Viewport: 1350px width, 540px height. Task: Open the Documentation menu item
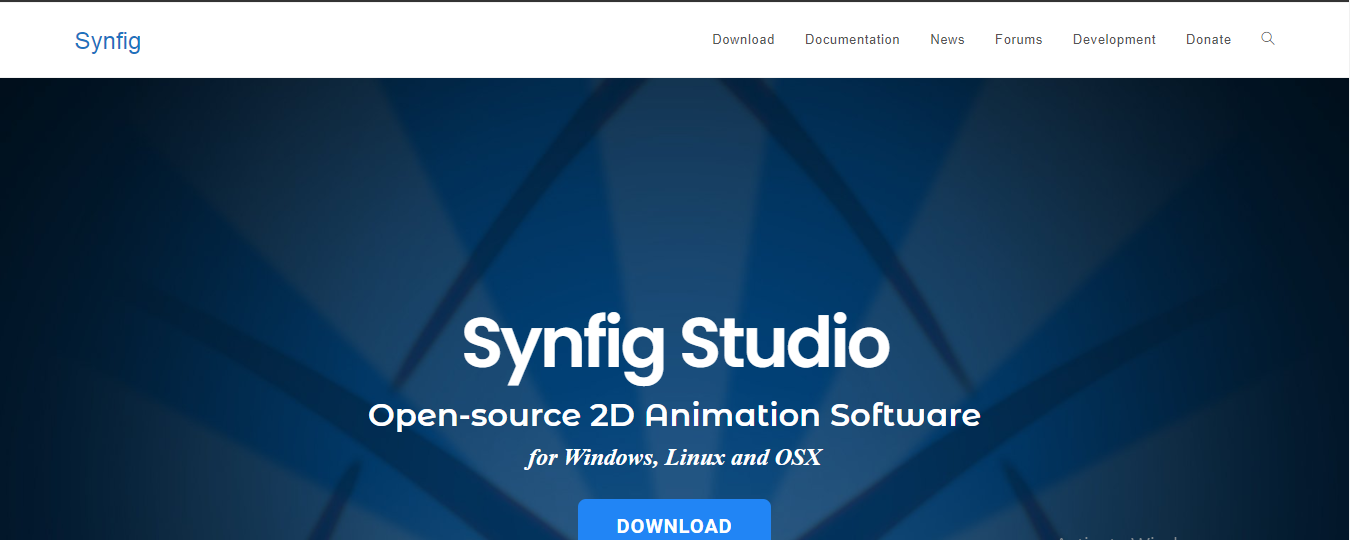click(x=852, y=40)
